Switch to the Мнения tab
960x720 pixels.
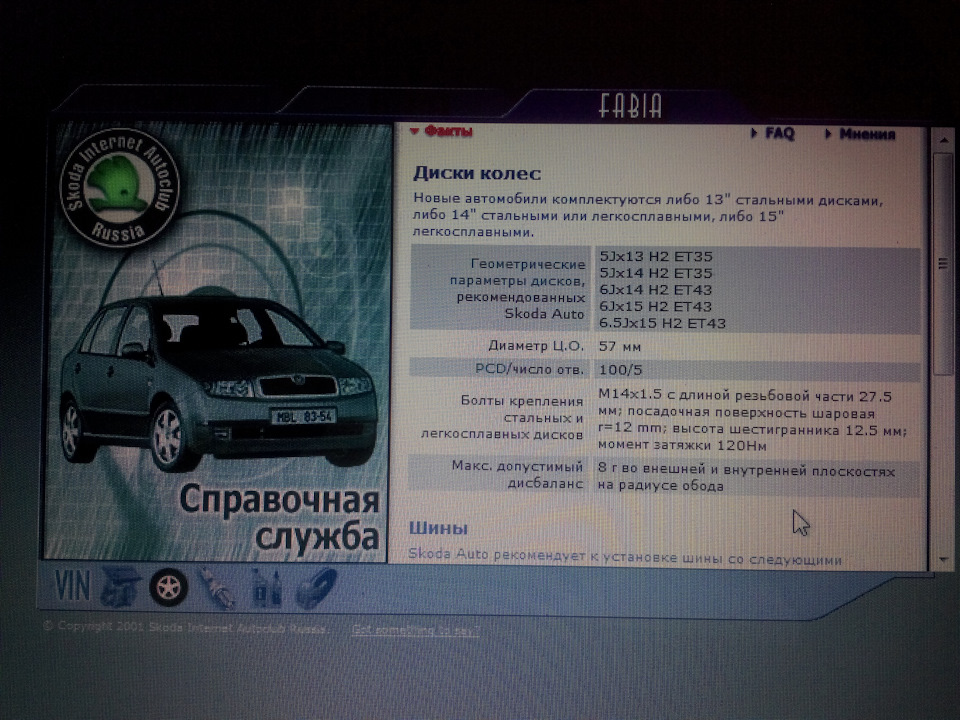[x=861, y=134]
